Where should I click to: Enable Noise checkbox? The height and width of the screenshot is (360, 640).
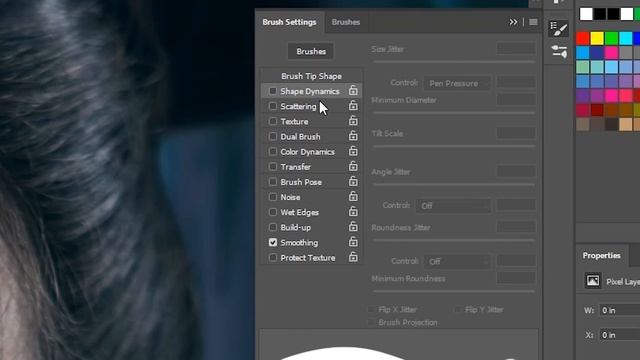[x=273, y=197]
